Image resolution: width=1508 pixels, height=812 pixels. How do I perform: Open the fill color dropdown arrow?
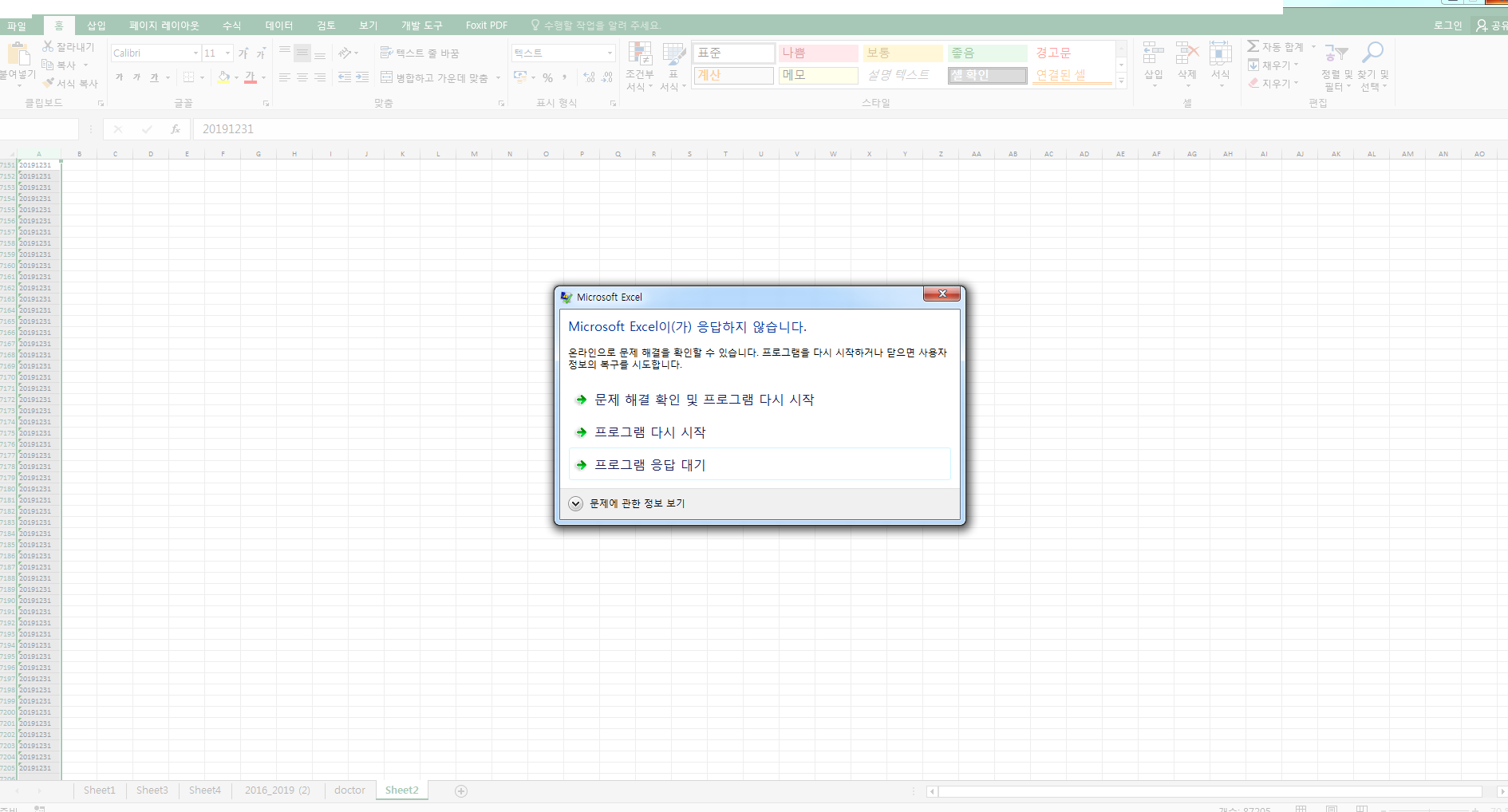pos(236,77)
